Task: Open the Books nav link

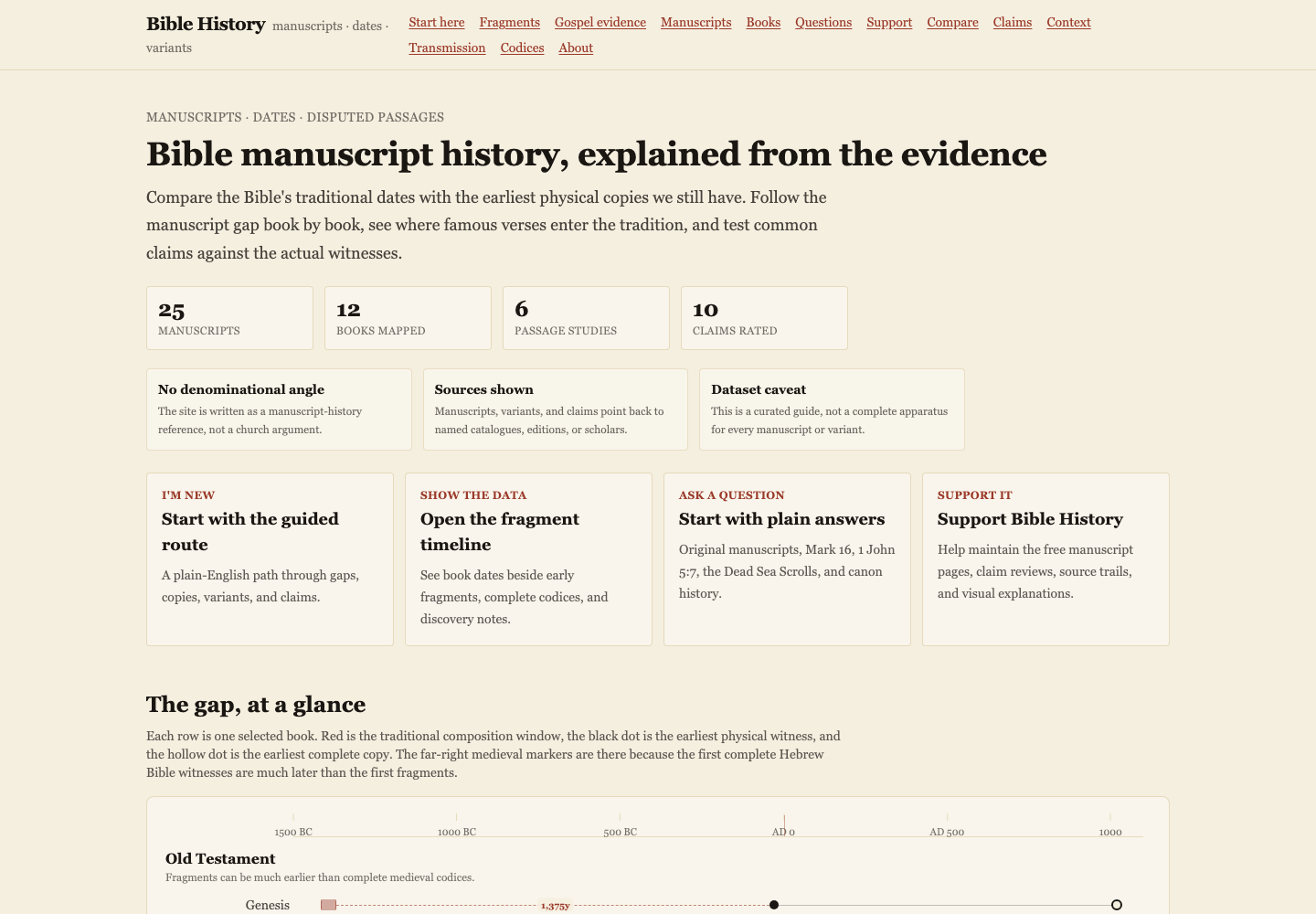Action: click(x=763, y=22)
